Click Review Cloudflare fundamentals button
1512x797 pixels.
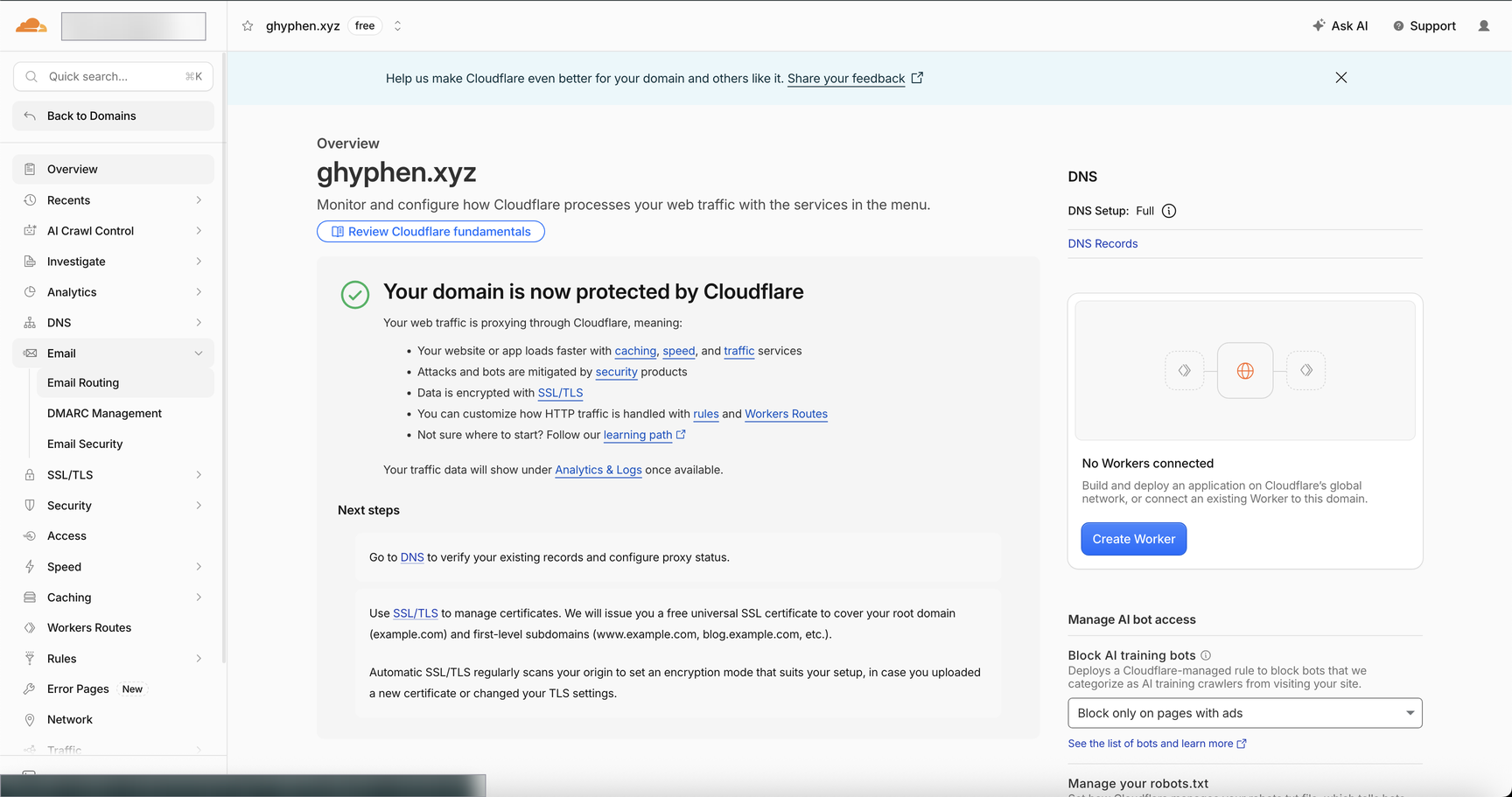click(430, 232)
